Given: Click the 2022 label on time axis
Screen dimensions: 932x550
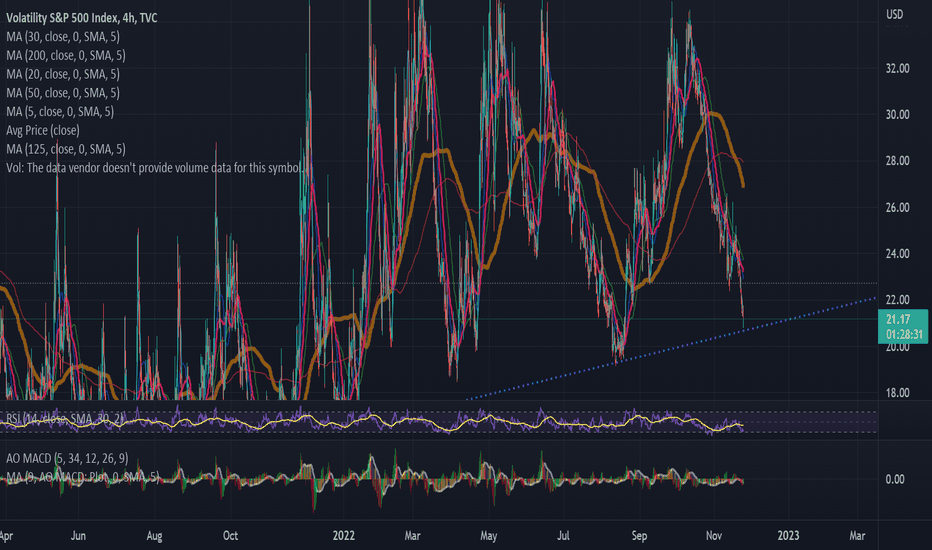Looking at the screenshot, I should pos(344,536).
